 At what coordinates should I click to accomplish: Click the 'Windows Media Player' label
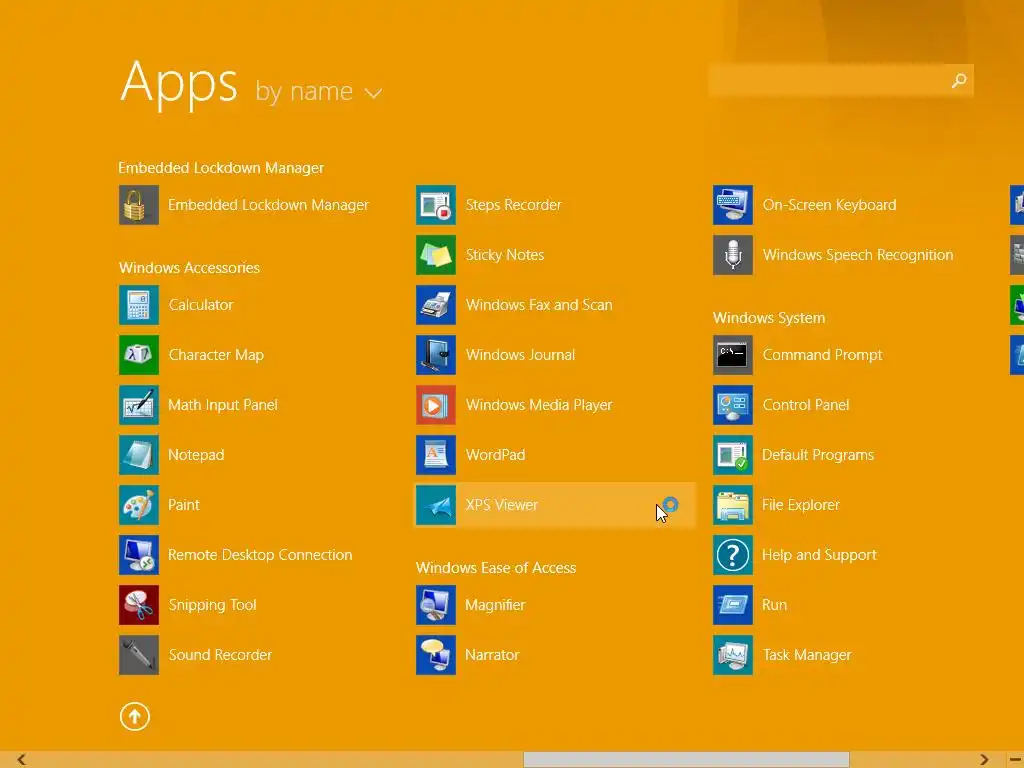[x=539, y=405]
